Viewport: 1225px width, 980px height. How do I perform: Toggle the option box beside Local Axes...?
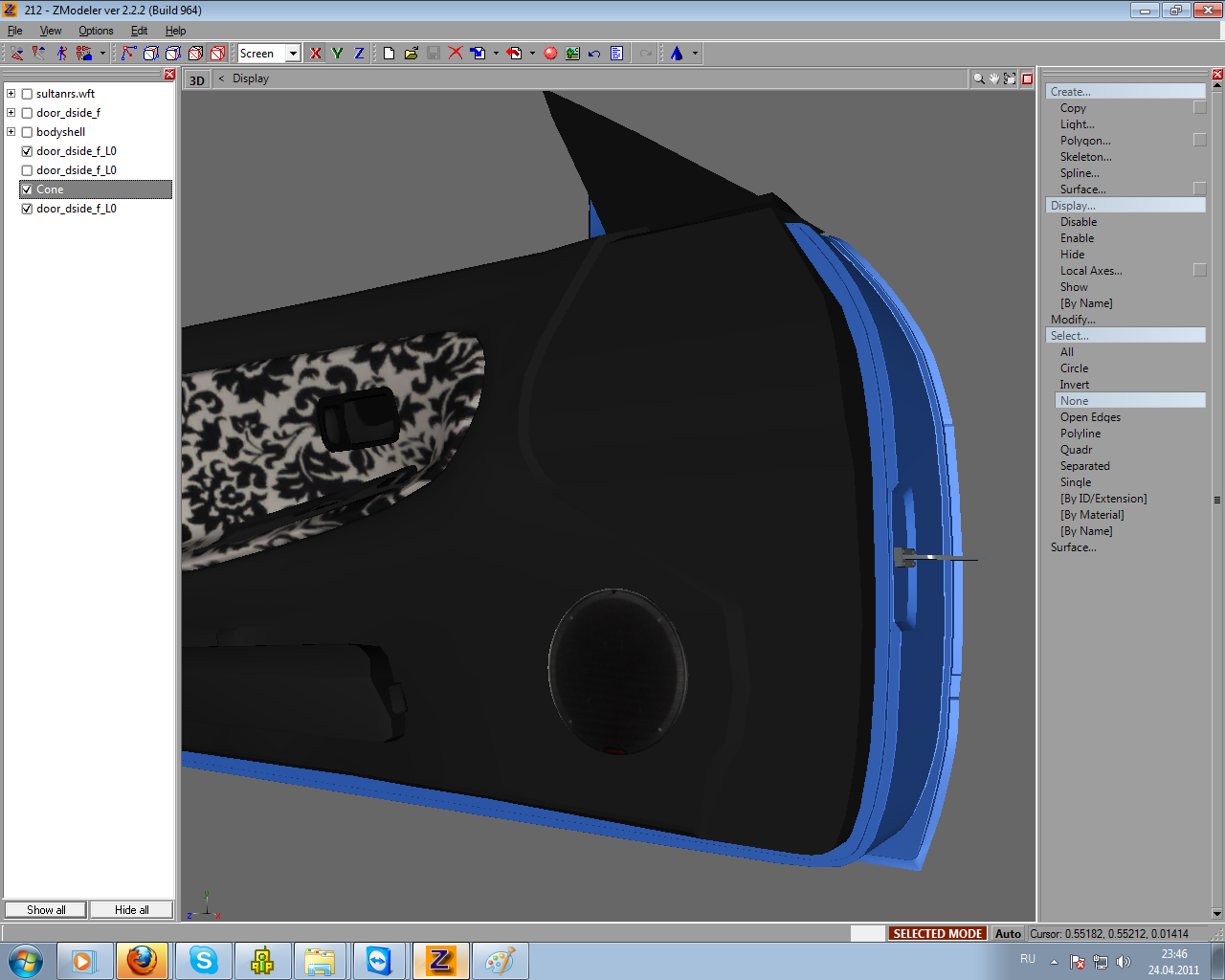coord(1200,271)
